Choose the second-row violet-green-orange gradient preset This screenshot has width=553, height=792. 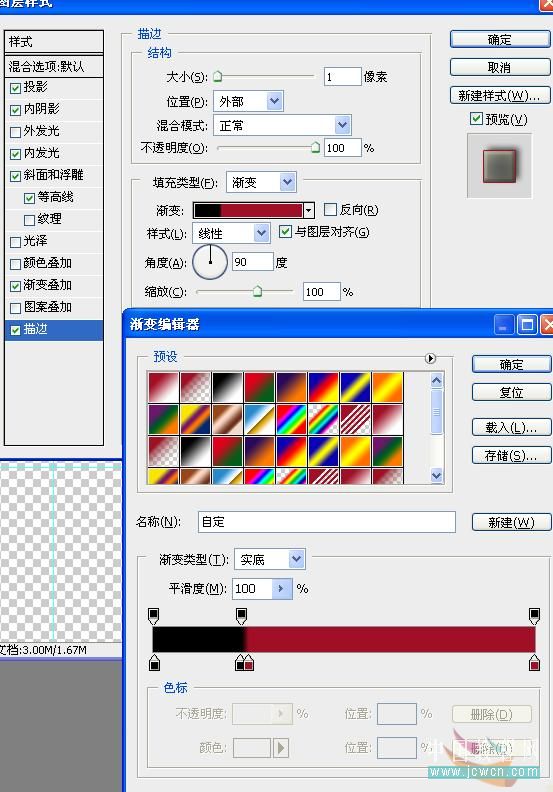pyautogui.click(x=163, y=419)
